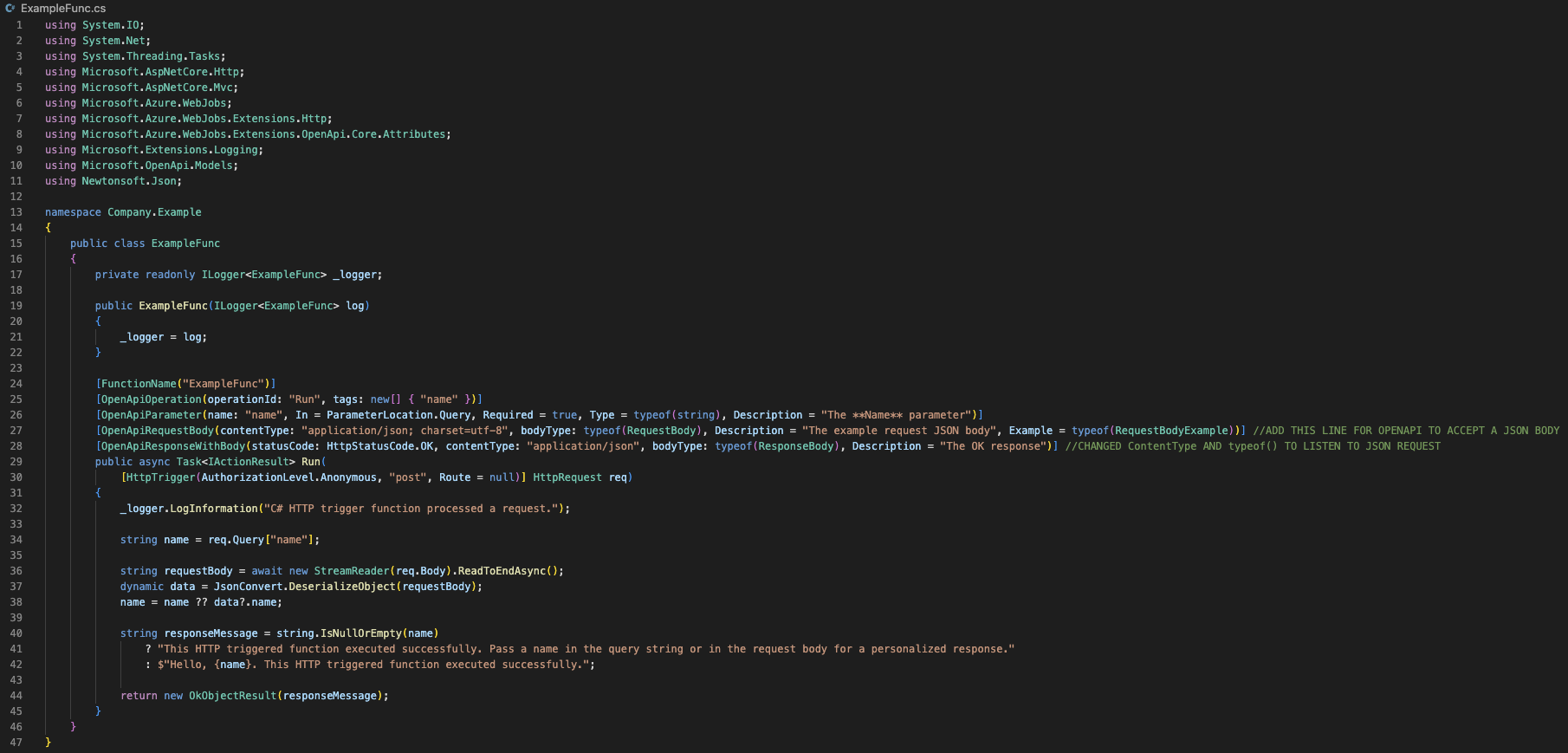Screen dimensions: 1568x753
Task: Select the ExampleFunc.cs file tab
Action: 62,9
